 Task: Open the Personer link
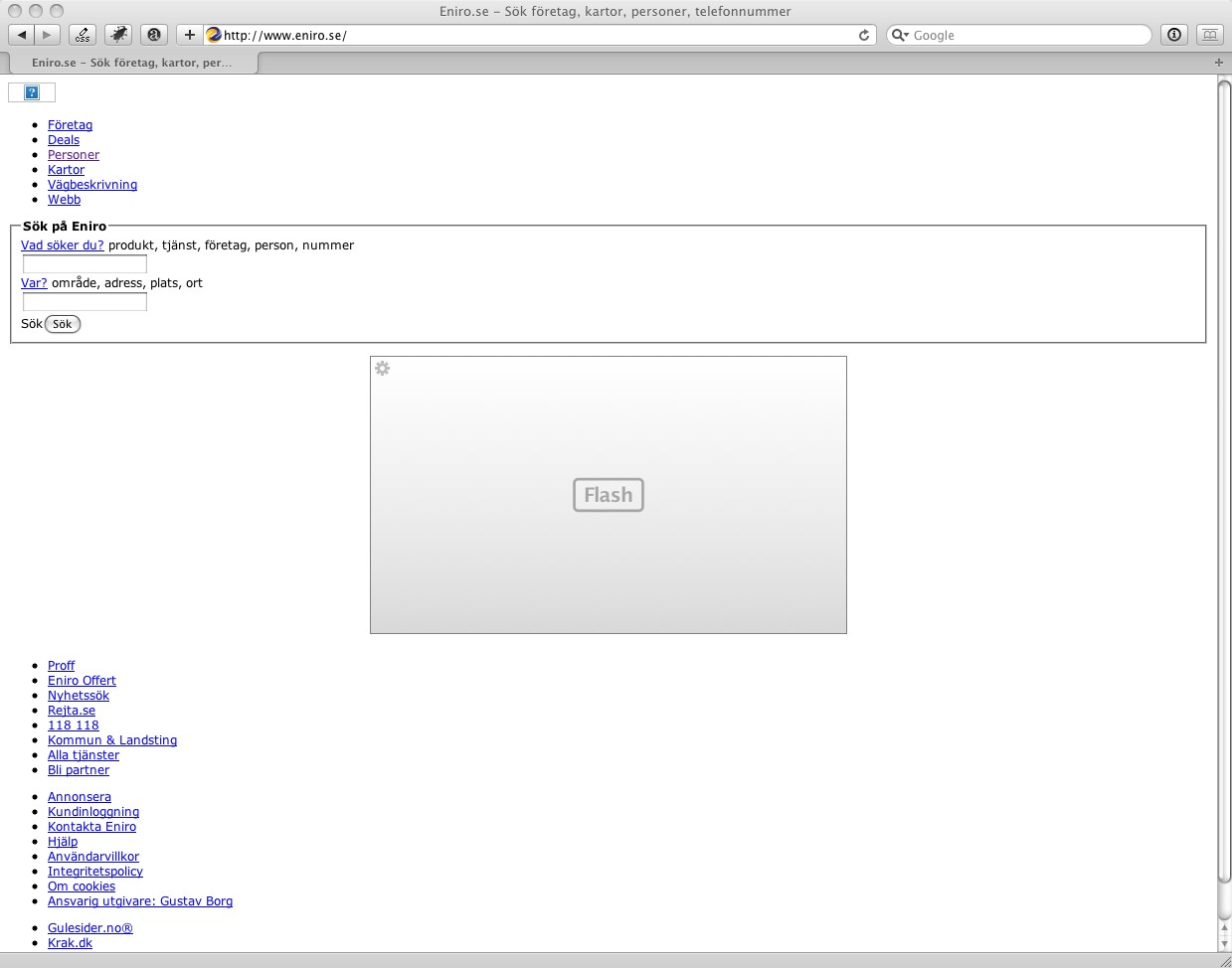click(74, 155)
